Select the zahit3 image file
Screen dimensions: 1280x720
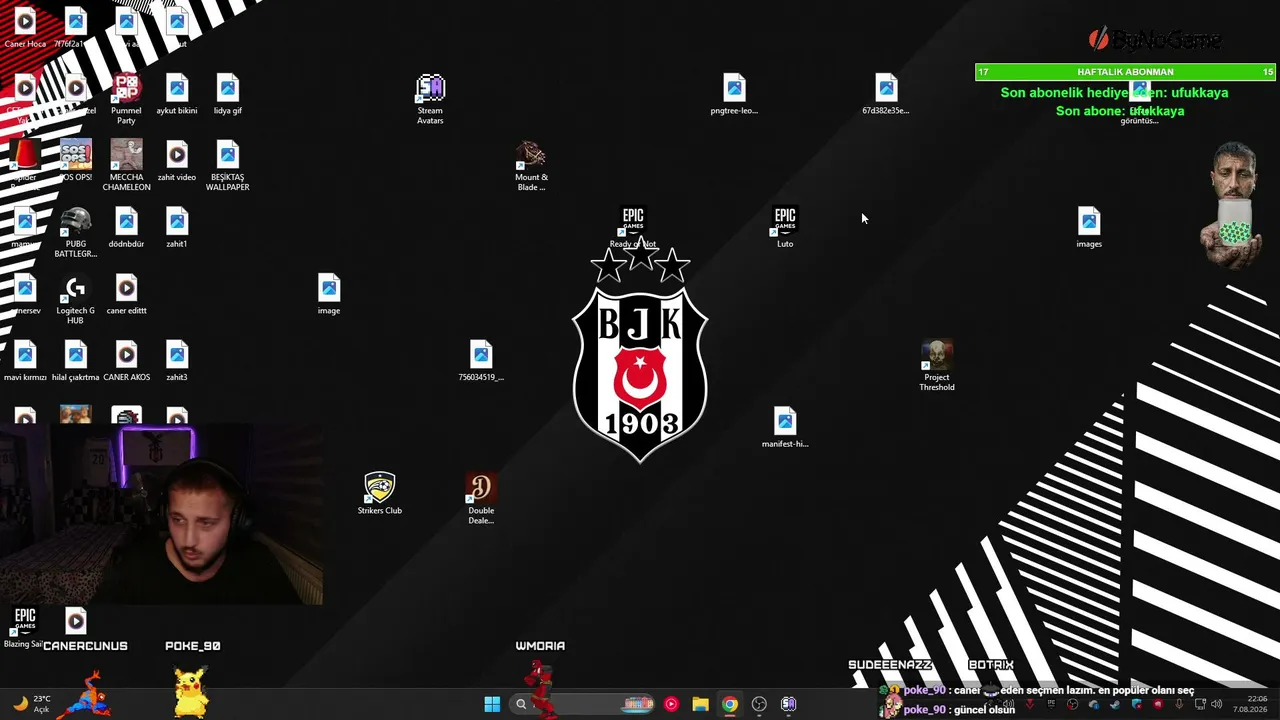point(177,362)
